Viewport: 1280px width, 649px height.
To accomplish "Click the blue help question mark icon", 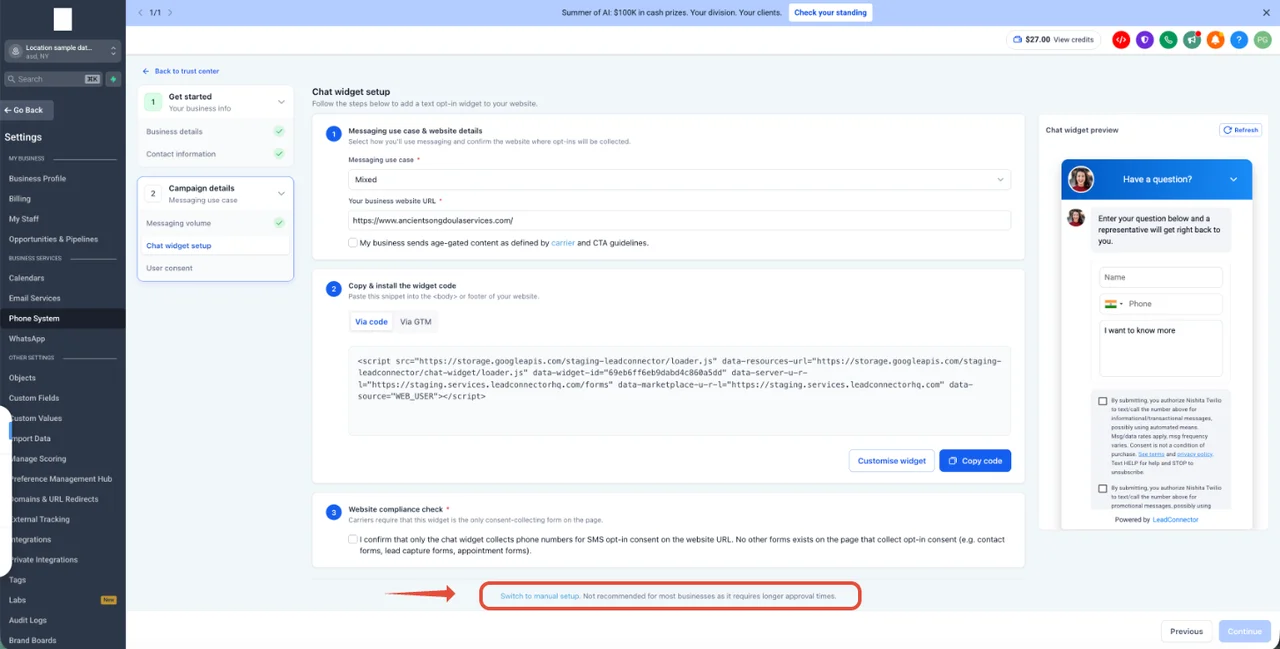I will pyautogui.click(x=1239, y=40).
